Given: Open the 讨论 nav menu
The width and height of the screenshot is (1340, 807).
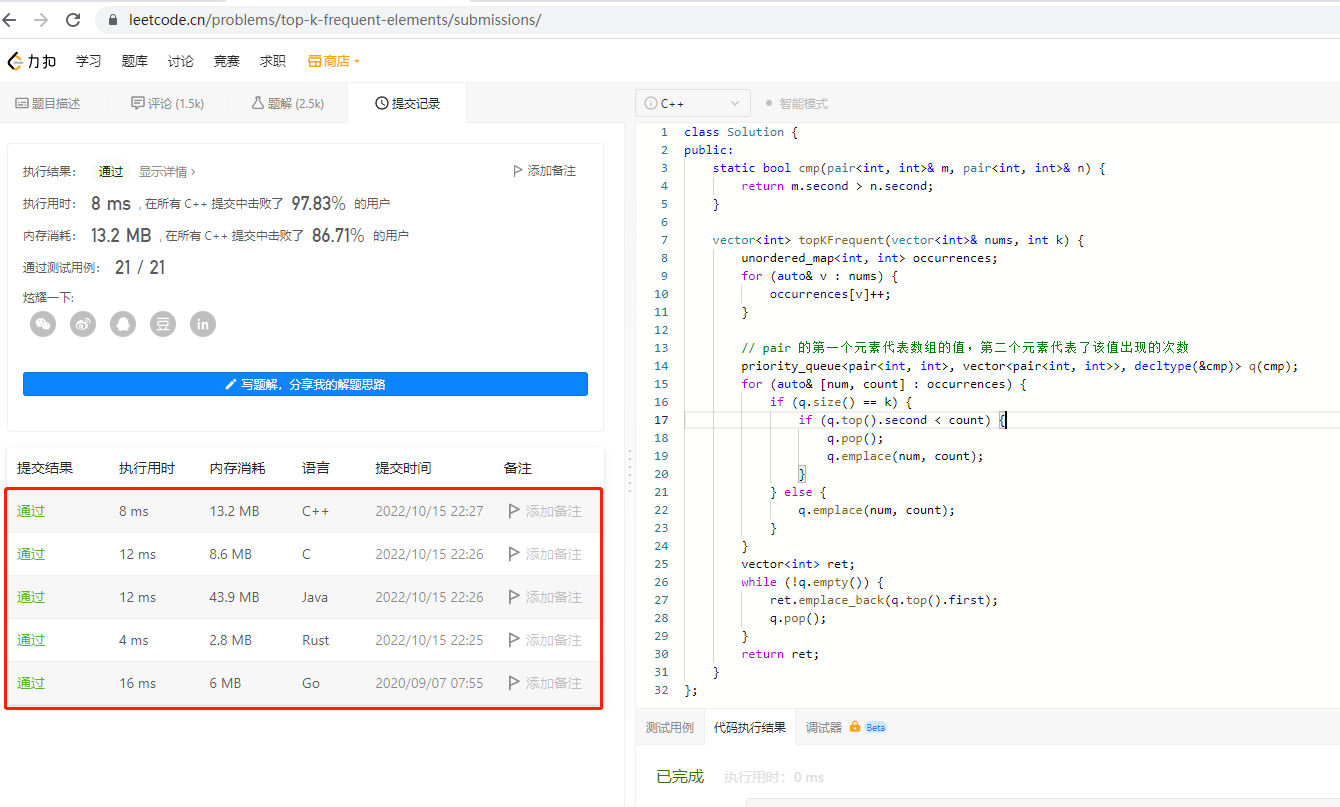Looking at the screenshot, I should pyautogui.click(x=181, y=61).
